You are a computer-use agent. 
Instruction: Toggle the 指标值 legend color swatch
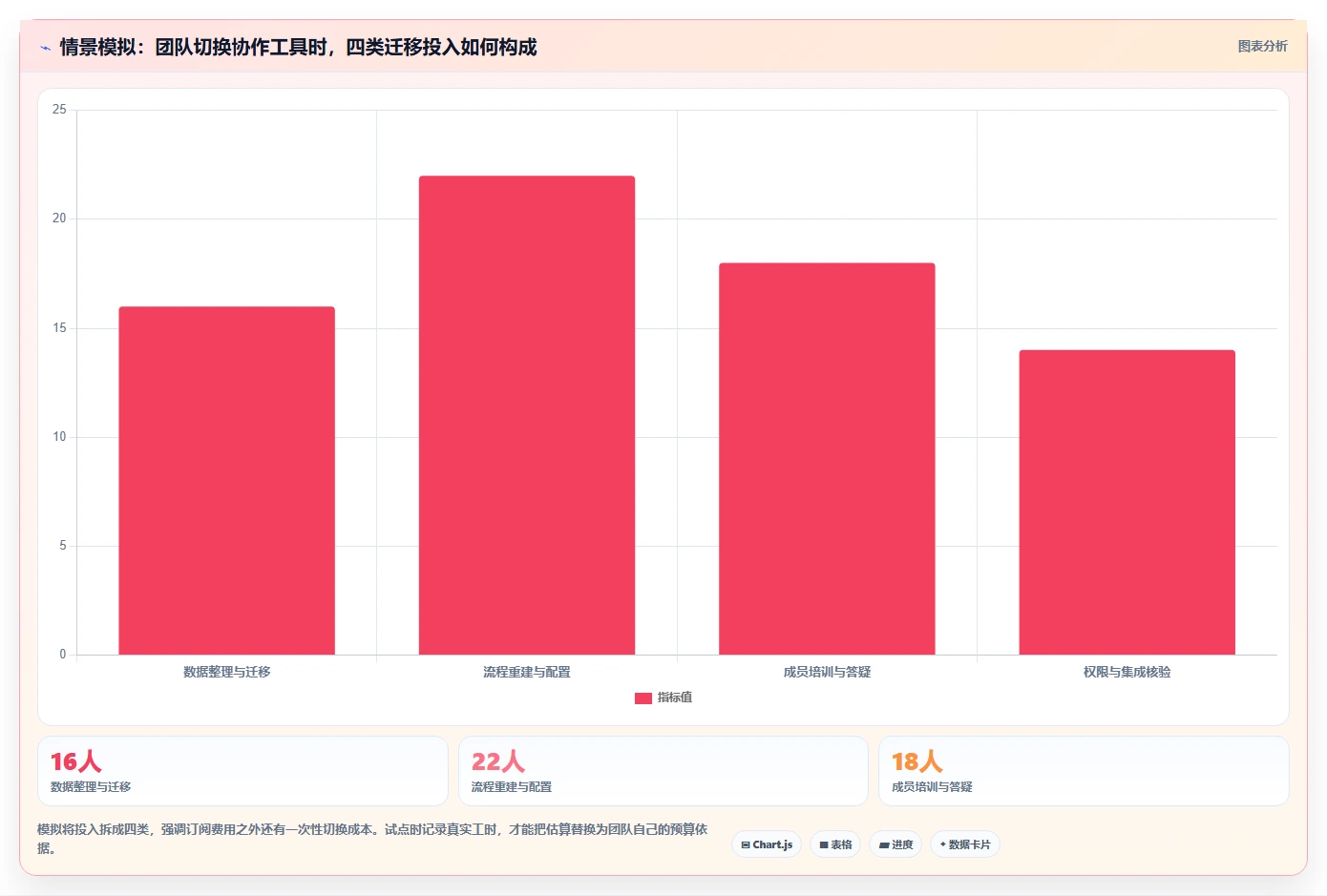click(x=643, y=698)
